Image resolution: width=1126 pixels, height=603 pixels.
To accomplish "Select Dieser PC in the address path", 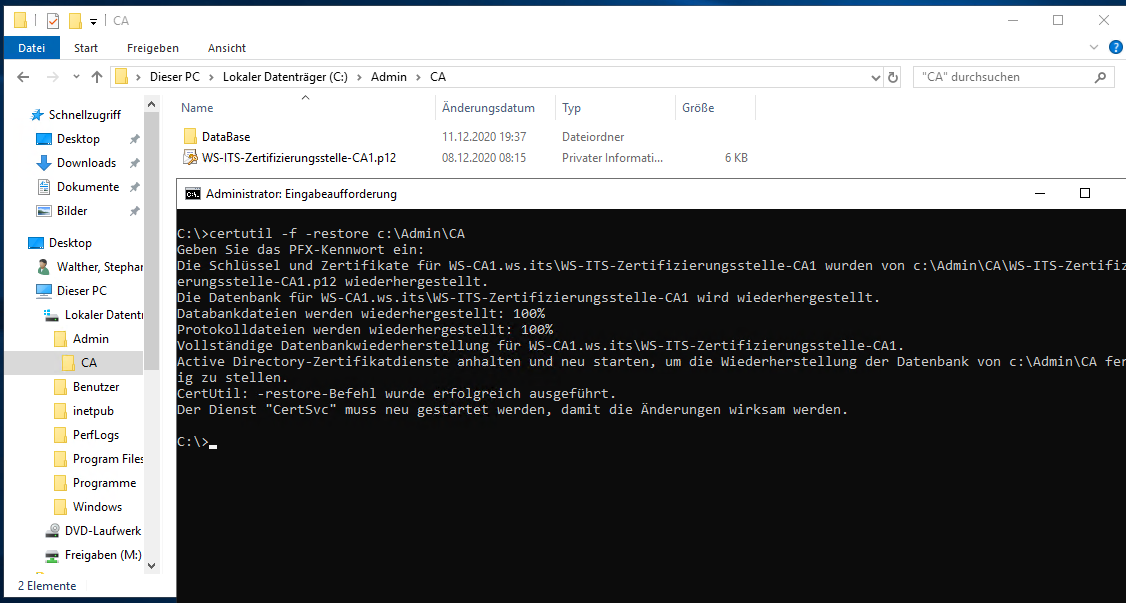I will [x=175, y=77].
